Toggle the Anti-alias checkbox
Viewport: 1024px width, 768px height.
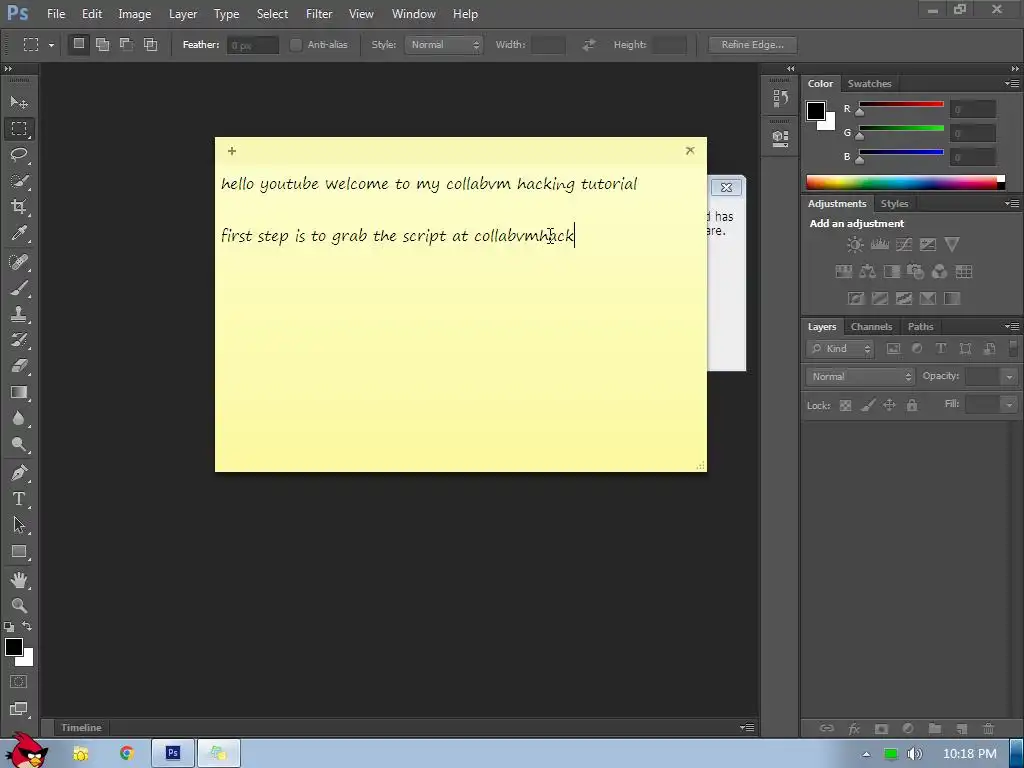click(296, 44)
